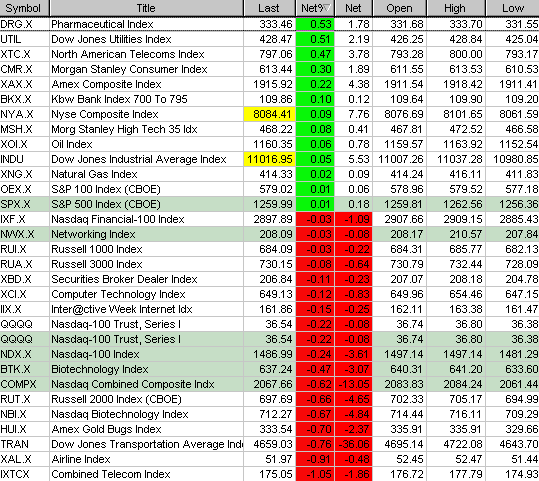Sort by the Last column header
The image size is (539, 481).
(x=269, y=8)
